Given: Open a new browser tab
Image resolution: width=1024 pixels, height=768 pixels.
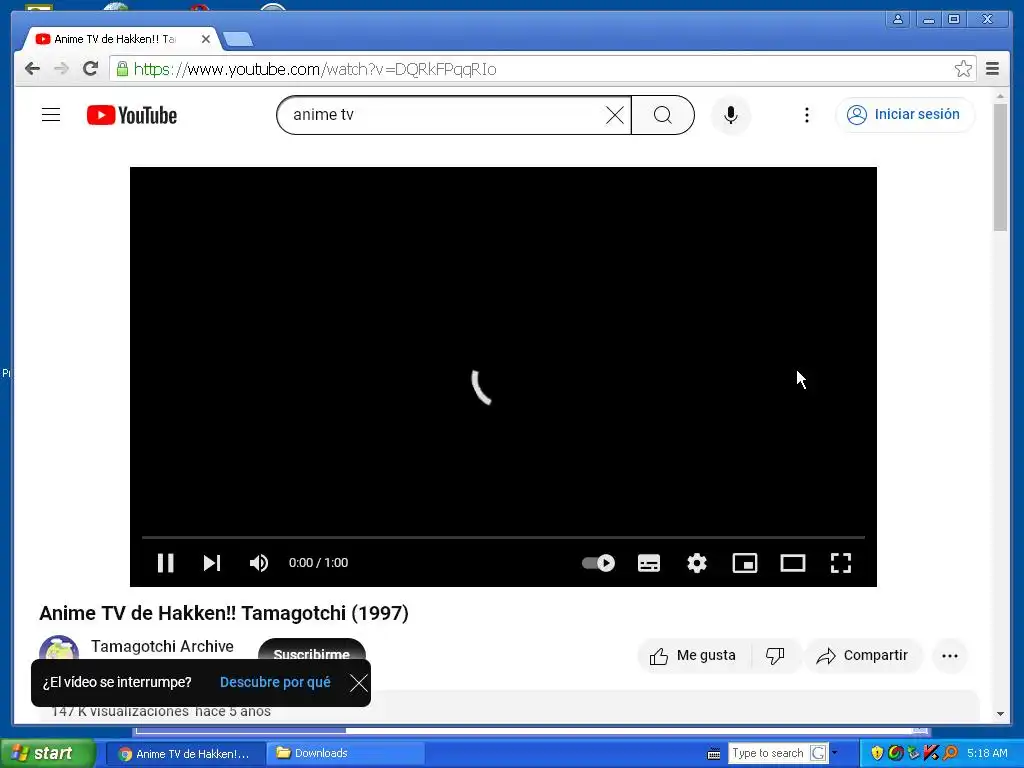Looking at the screenshot, I should (x=238, y=40).
